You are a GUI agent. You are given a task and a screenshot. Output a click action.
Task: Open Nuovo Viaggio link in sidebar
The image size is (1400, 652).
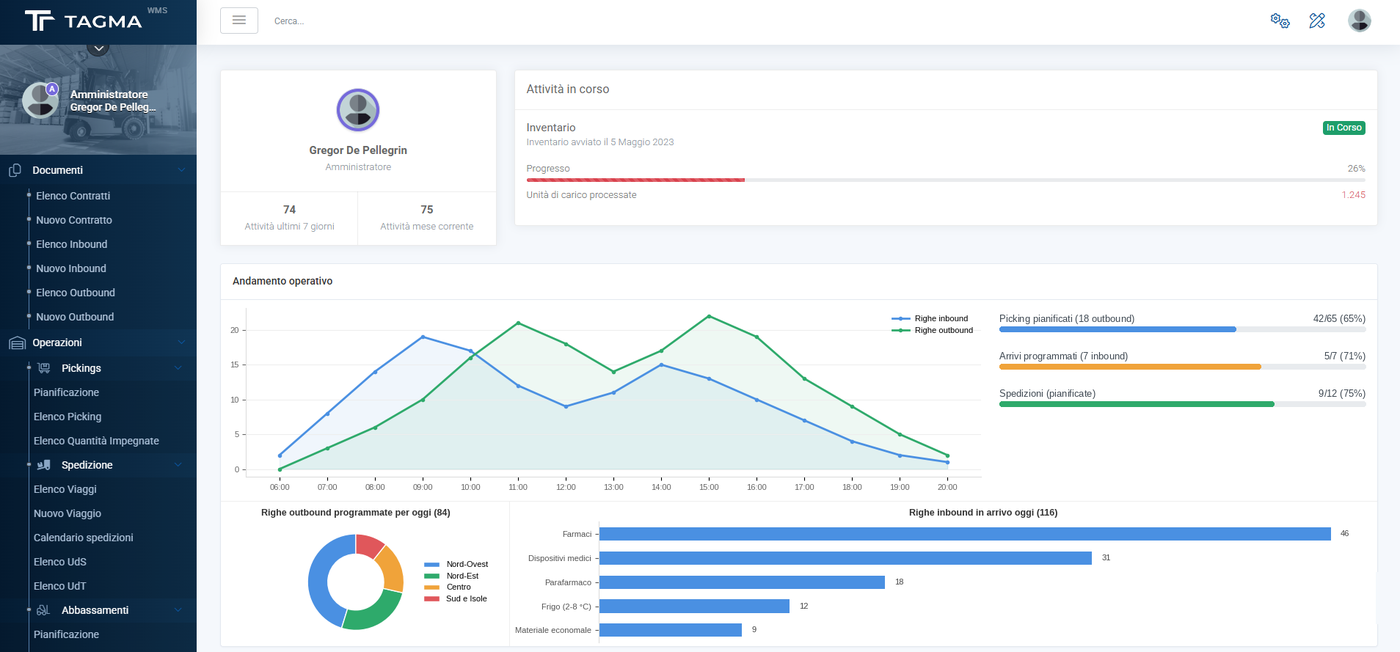[x=67, y=514]
